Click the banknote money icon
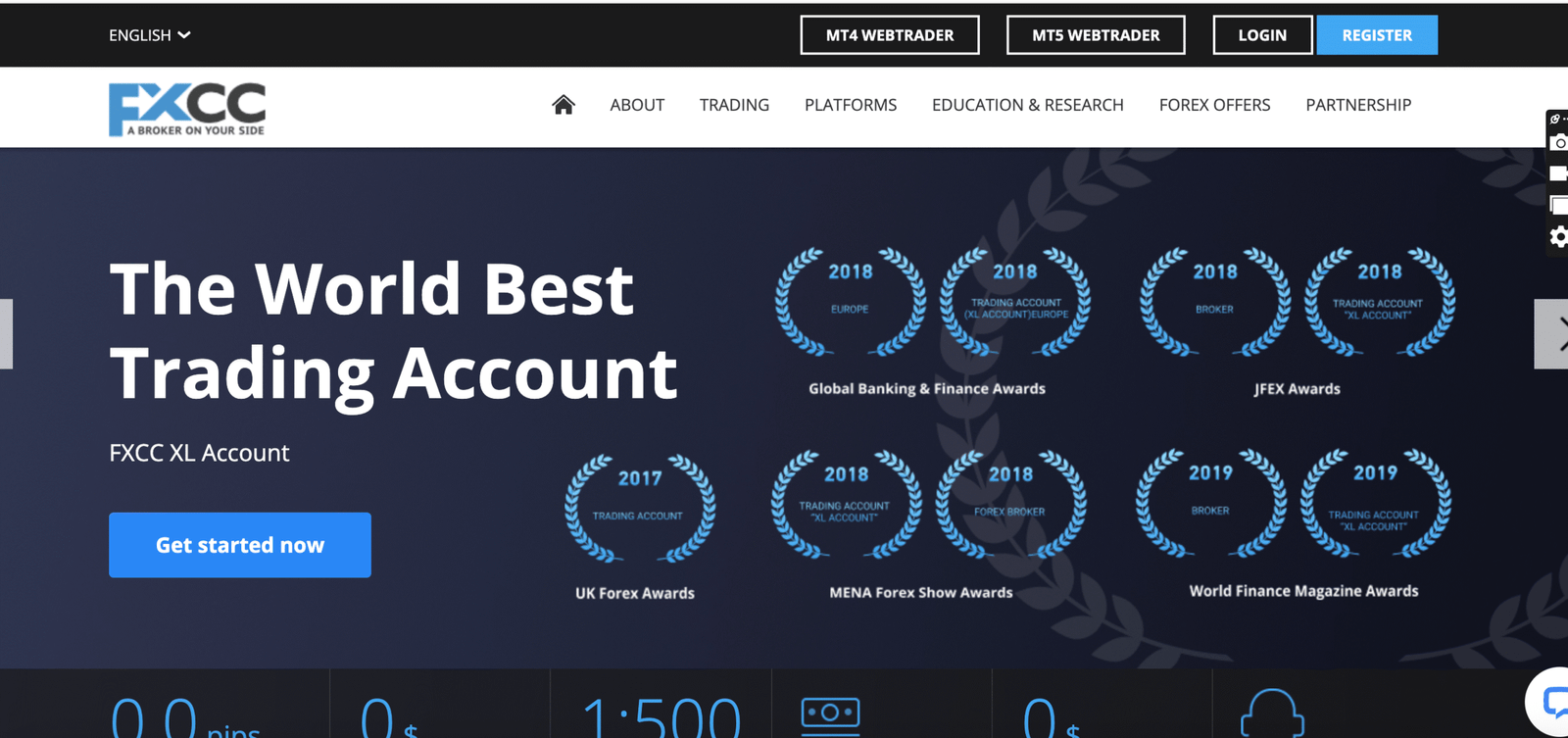 830,714
